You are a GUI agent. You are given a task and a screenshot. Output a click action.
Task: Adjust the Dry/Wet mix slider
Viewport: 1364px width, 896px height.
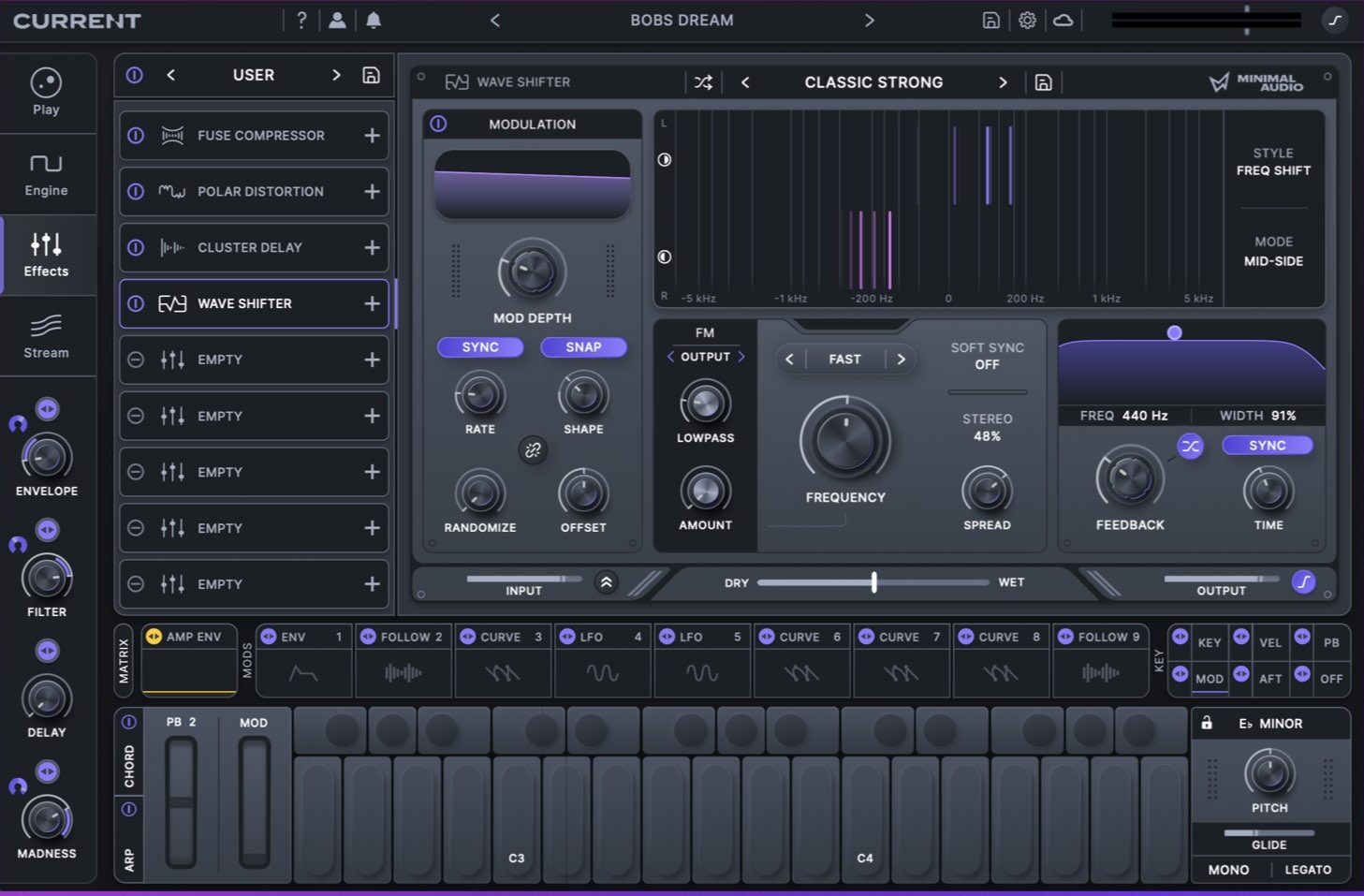tap(873, 582)
